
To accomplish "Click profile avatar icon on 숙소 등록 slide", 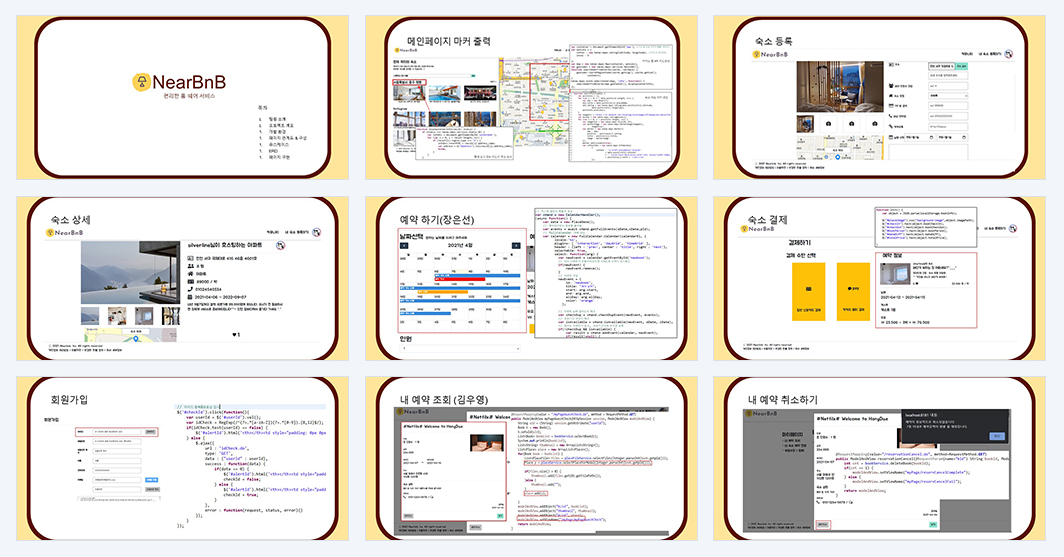I will (x=1009, y=54).
